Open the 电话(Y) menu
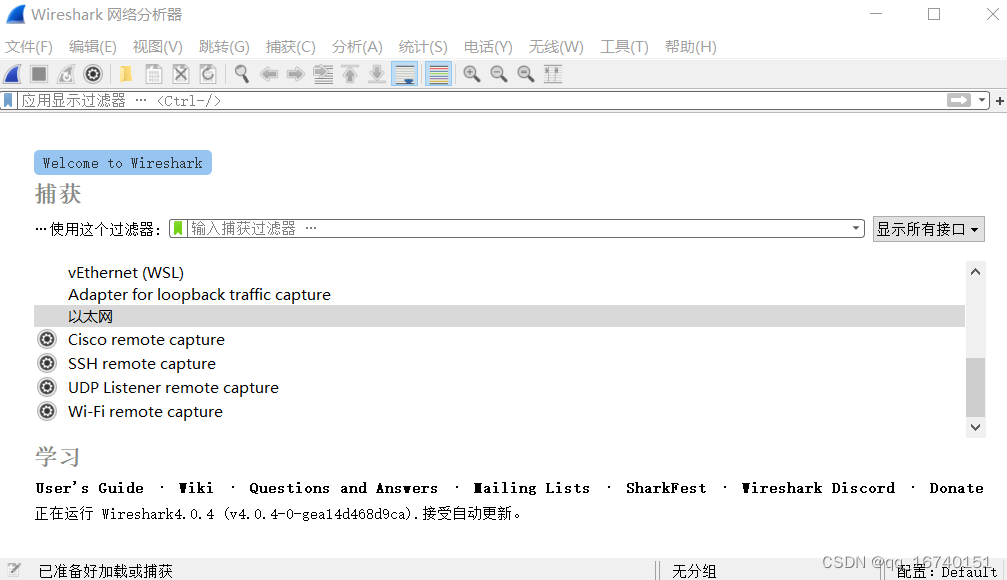The height and width of the screenshot is (580, 1007). 488,47
